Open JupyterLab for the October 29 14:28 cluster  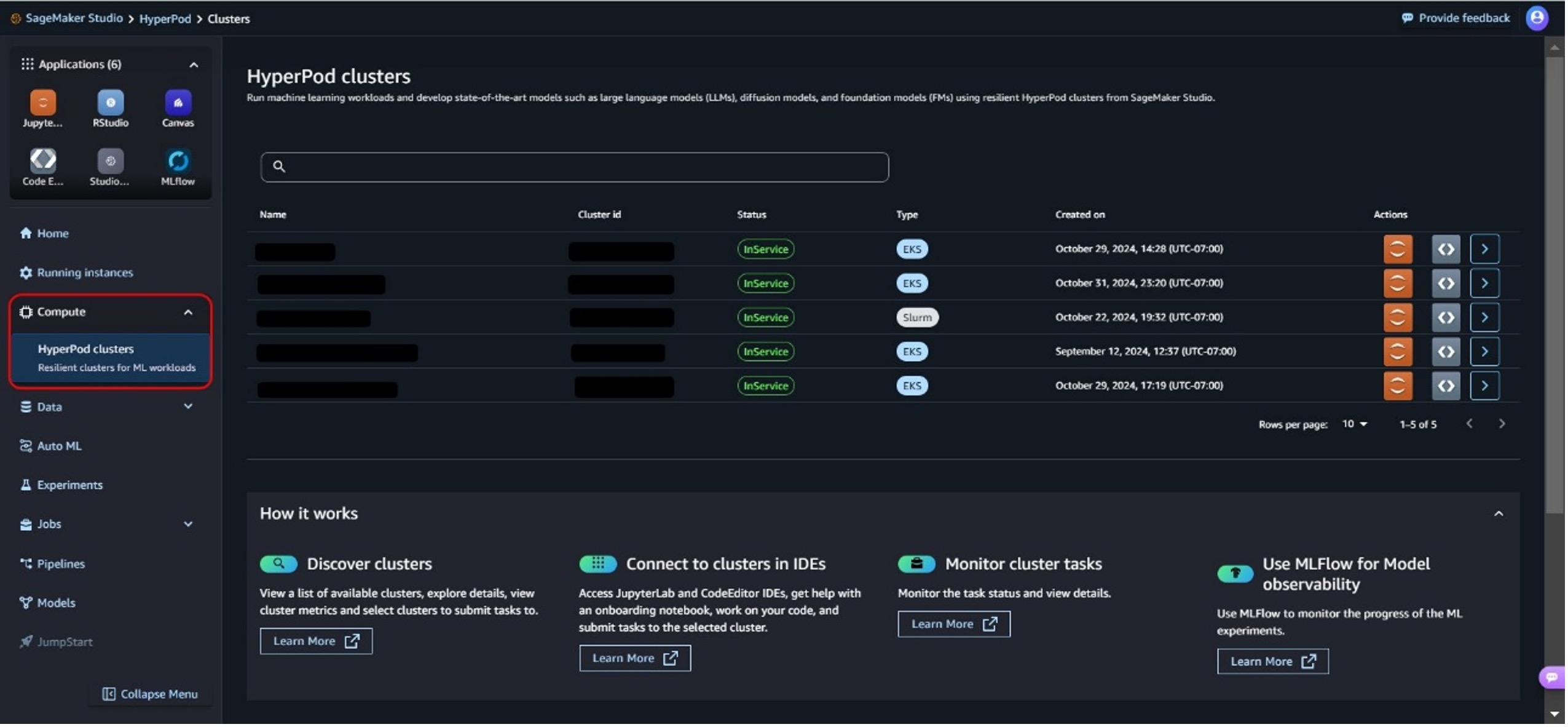[1398, 250]
